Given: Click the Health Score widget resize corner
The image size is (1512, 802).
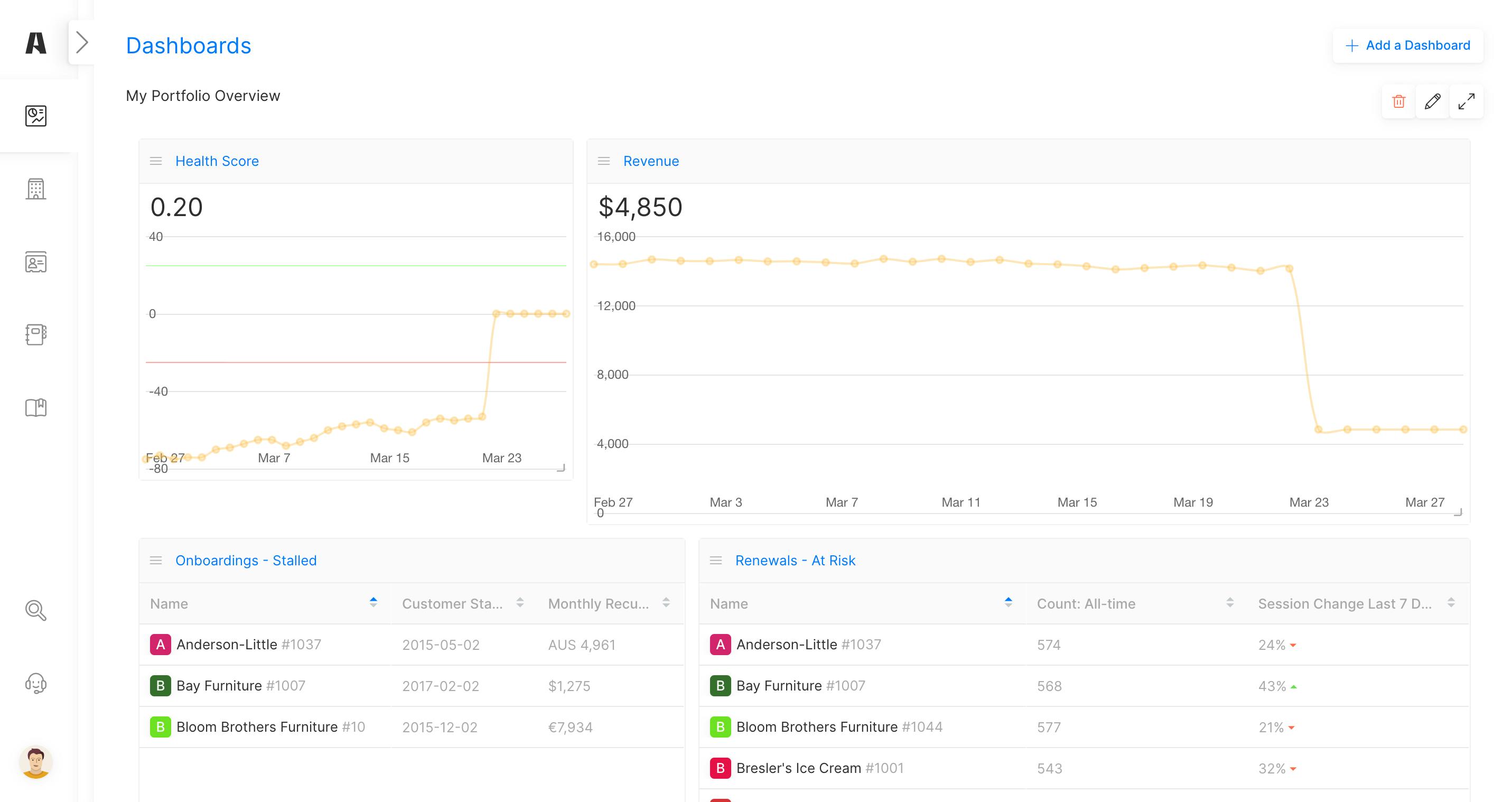Looking at the screenshot, I should click(561, 468).
